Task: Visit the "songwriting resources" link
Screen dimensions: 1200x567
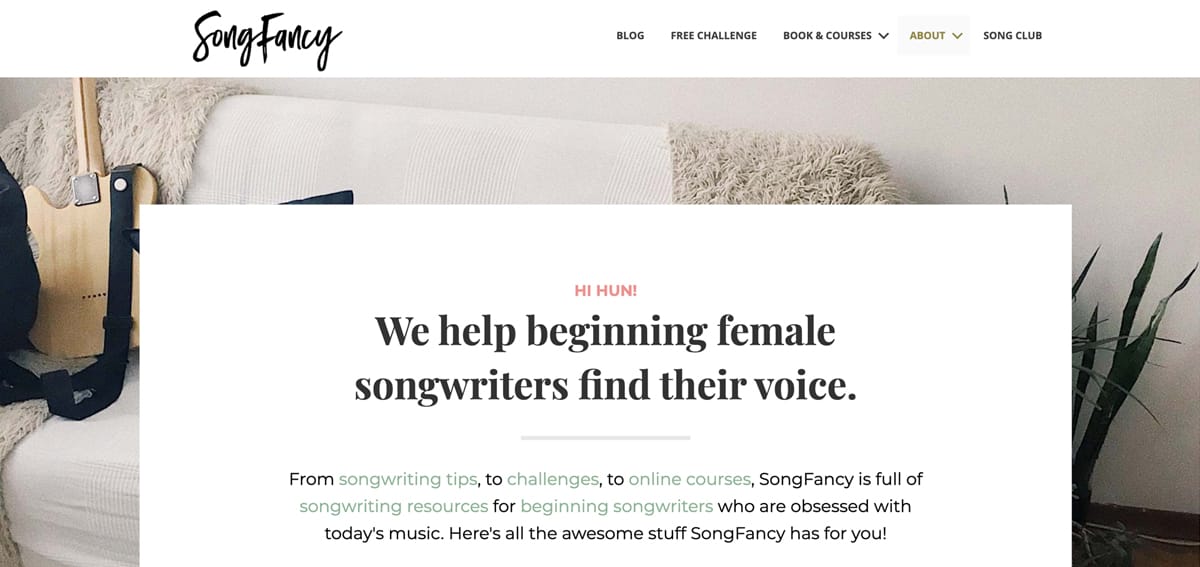Action: (393, 506)
